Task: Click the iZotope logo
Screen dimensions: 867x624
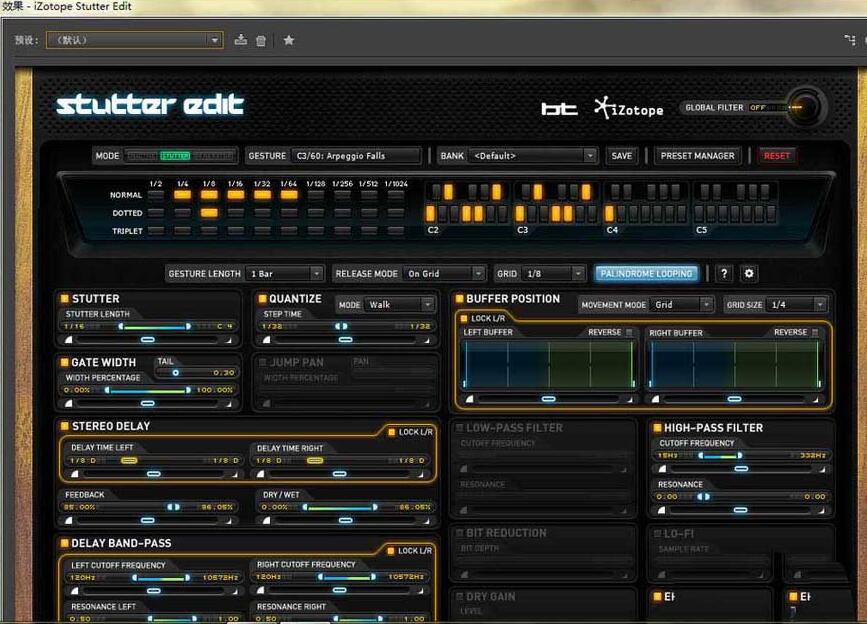Action: point(628,108)
